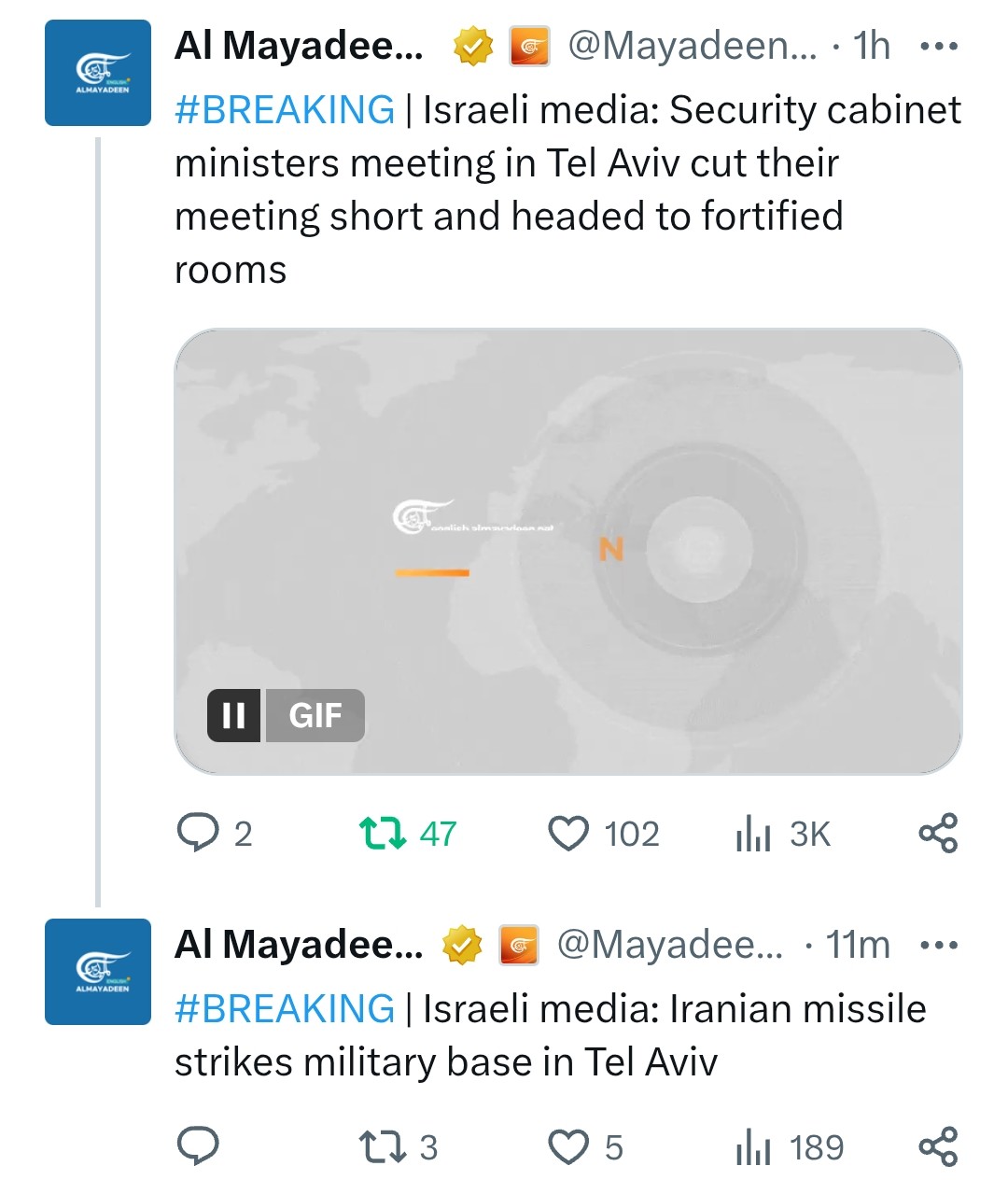
Task: Open more options on the 11m tweet
Action: pos(938,945)
